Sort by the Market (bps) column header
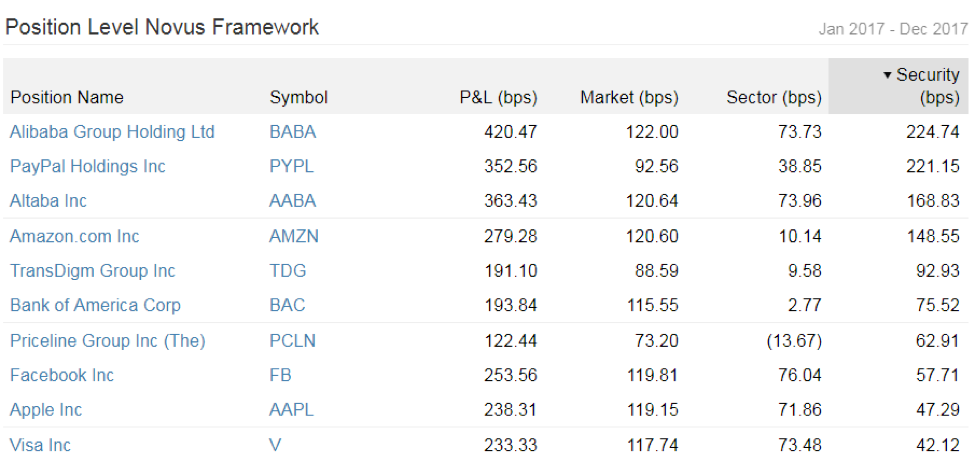 coord(629,98)
